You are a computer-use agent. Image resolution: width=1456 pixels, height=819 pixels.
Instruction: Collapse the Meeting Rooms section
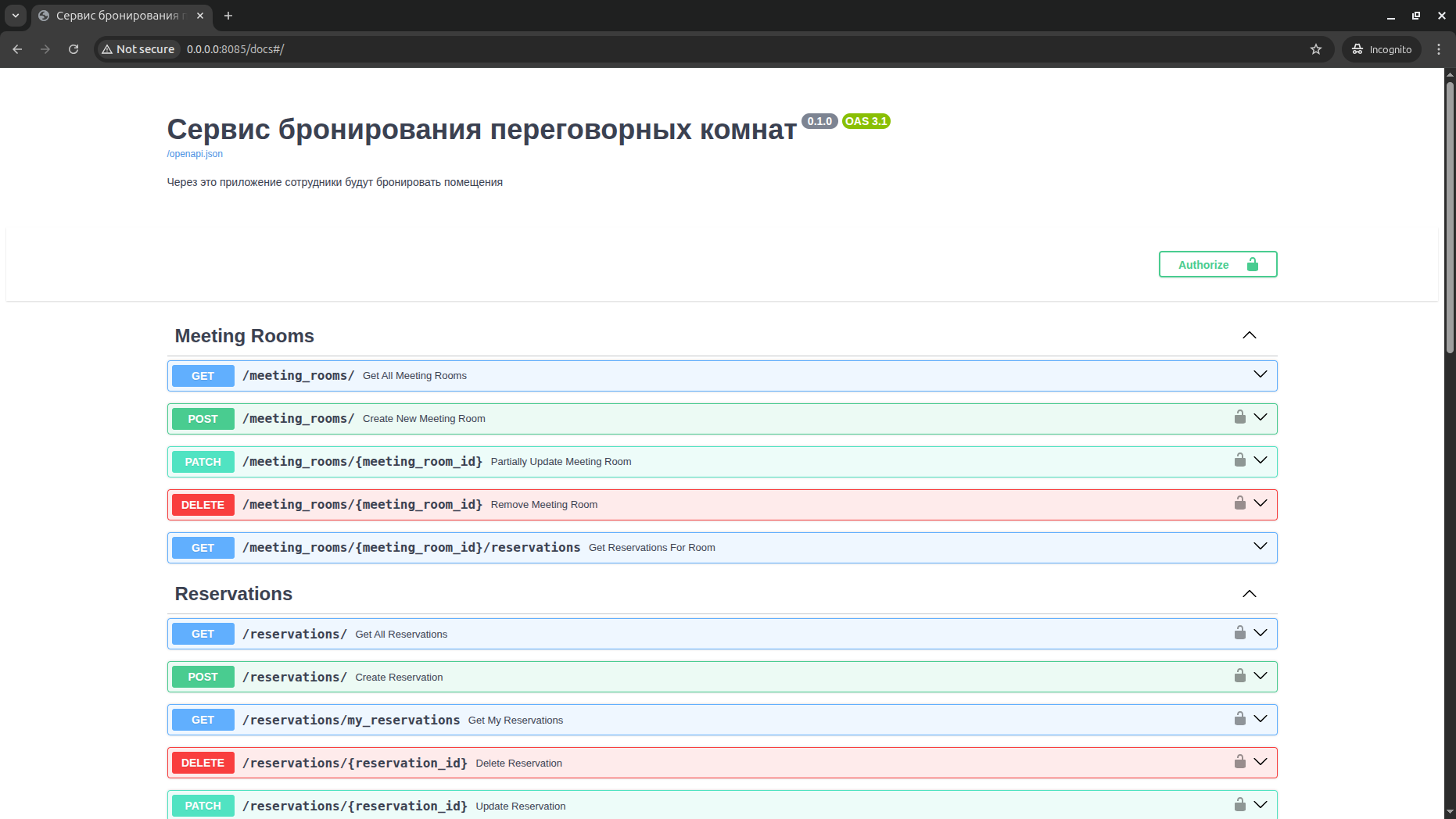coord(1249,335)
